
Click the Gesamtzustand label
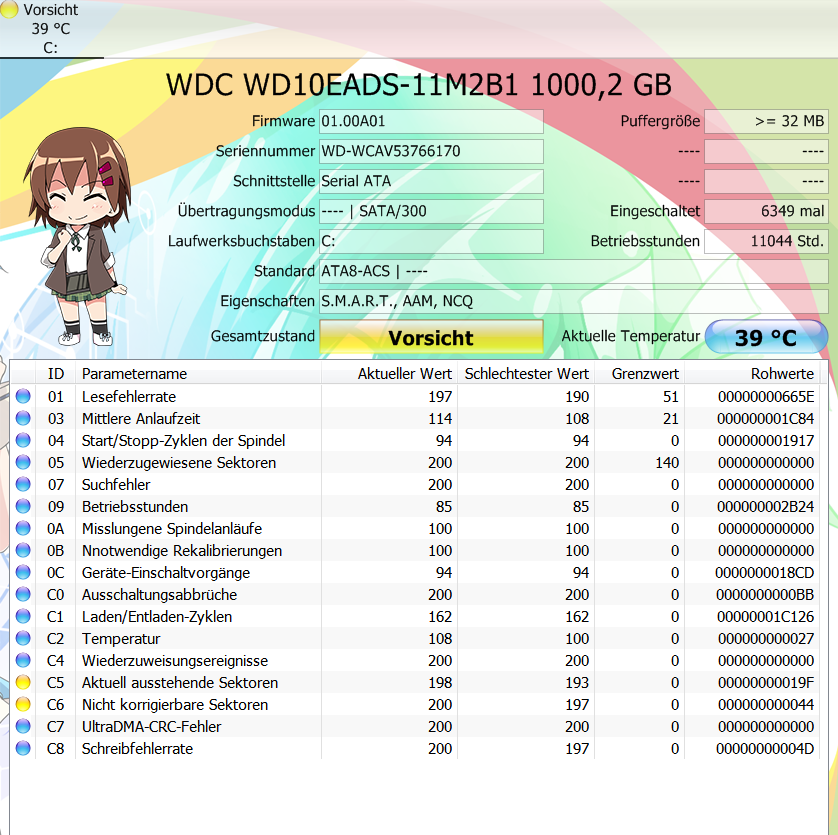click(x=262, y=336)
